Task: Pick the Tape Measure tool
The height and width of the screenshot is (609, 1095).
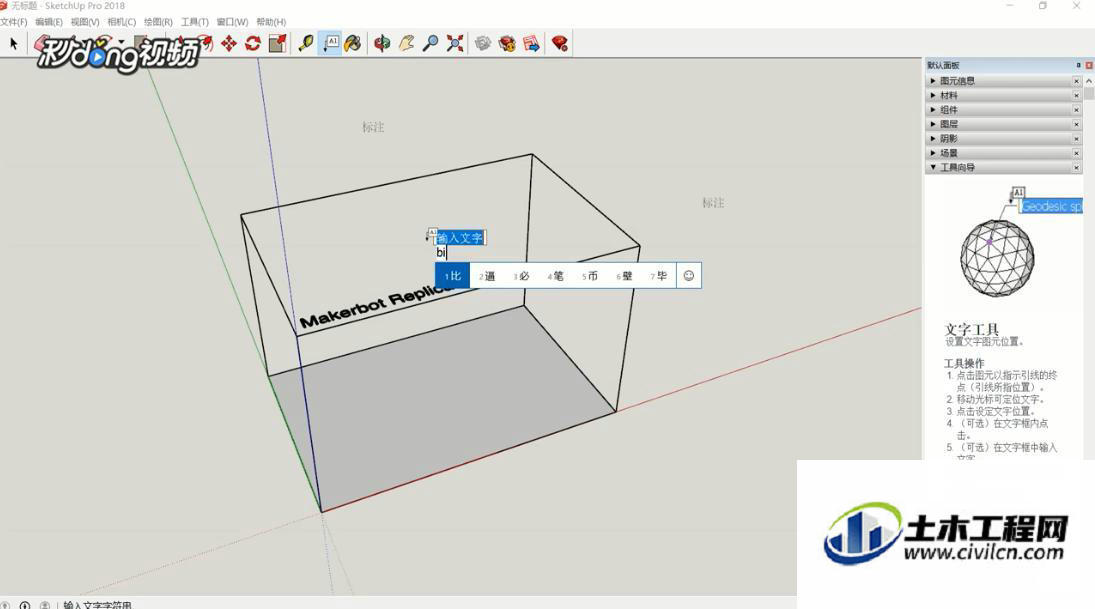Action: [x=305, y=43]
